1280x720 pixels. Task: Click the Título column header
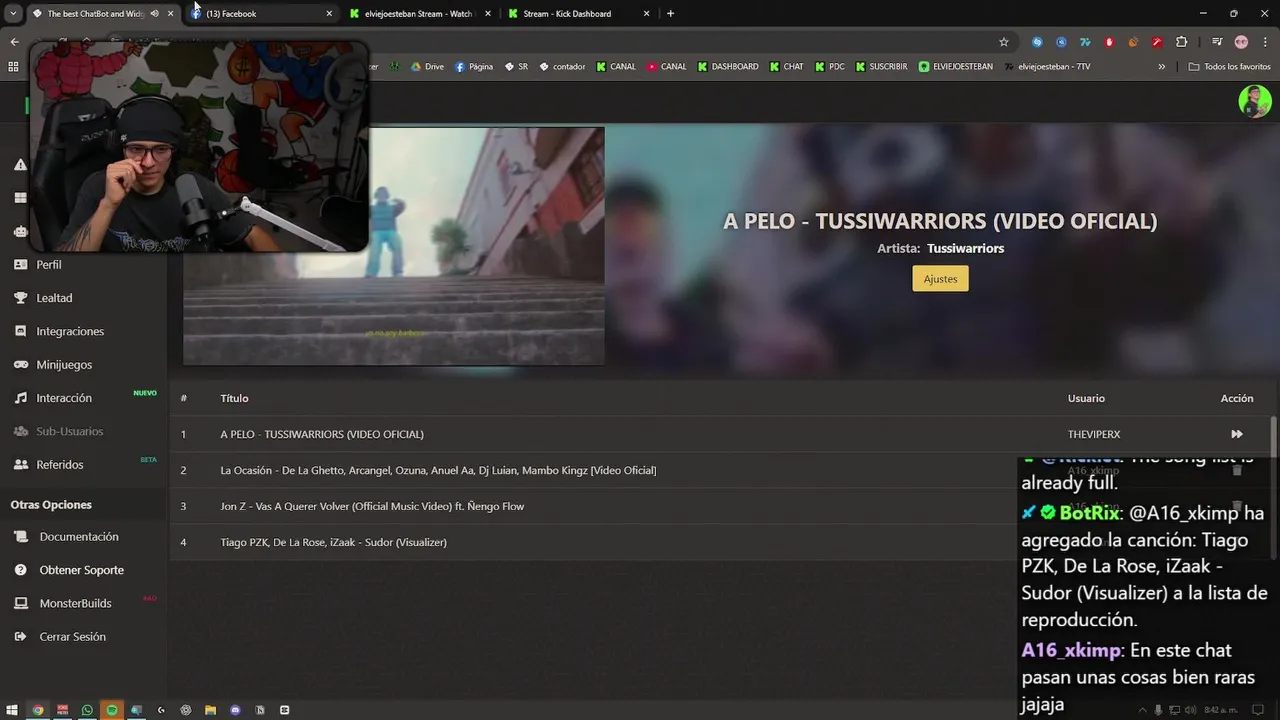click(234, 398)
